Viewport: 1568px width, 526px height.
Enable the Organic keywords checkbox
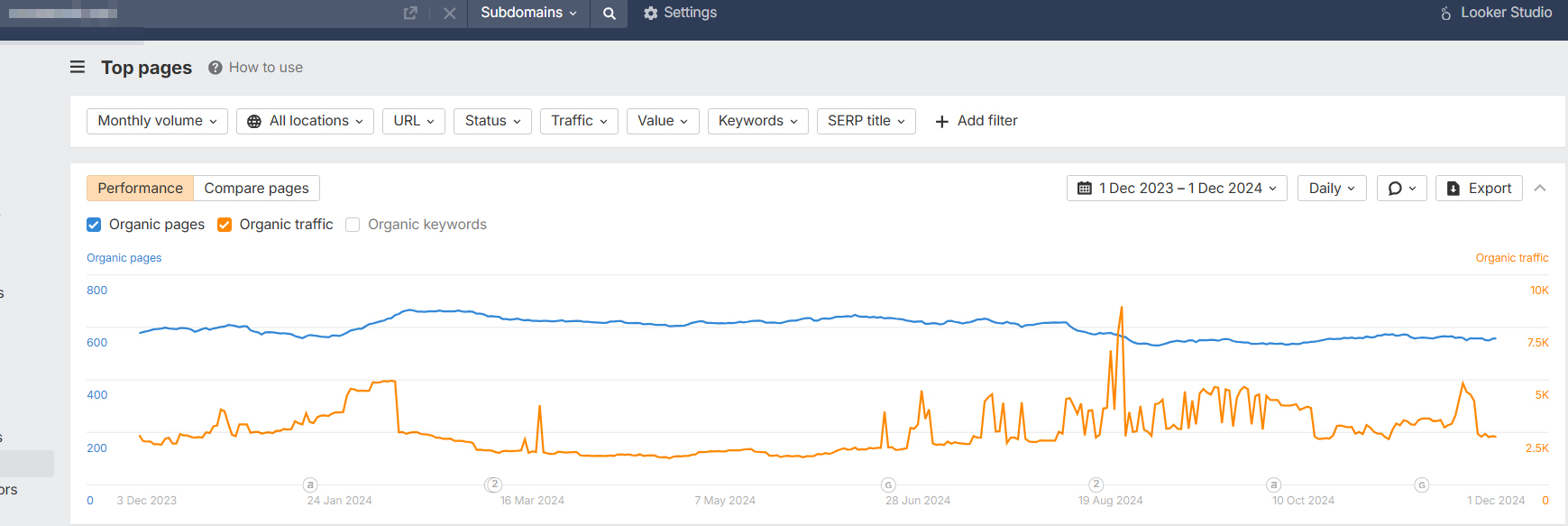coord(353,225)
